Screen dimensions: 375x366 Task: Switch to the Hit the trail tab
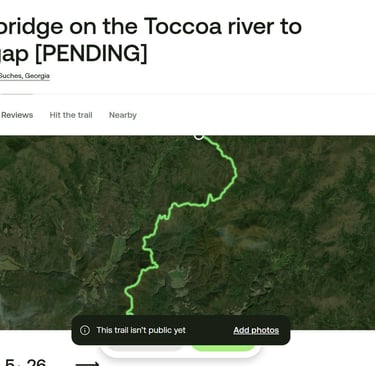(x=71, y=115)
